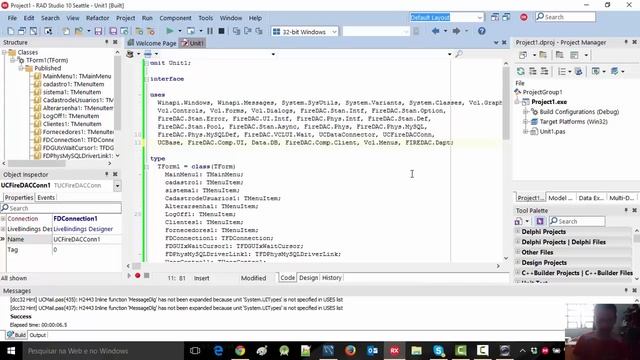Click Collapse All icon in Project Manager
Image resolution: width=640 pixels, height=360 pixels.
click(544, 71)
